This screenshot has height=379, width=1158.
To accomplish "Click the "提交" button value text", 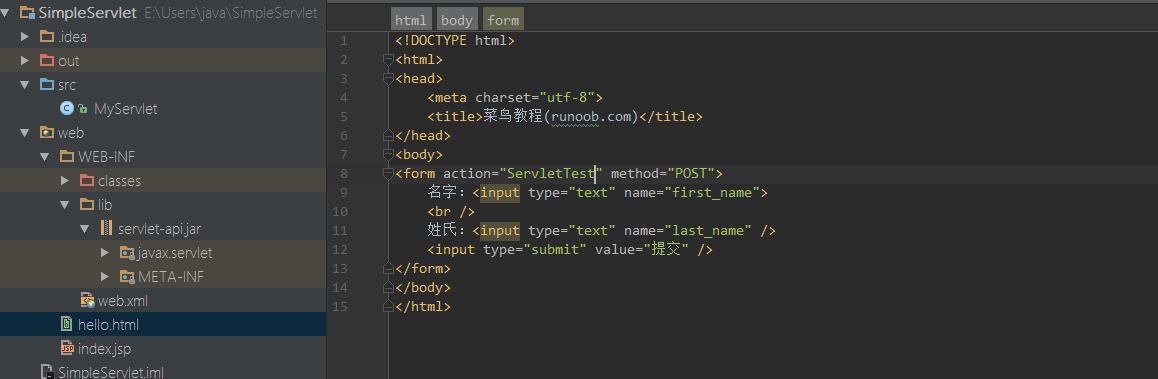I will (x=667, y=250).
